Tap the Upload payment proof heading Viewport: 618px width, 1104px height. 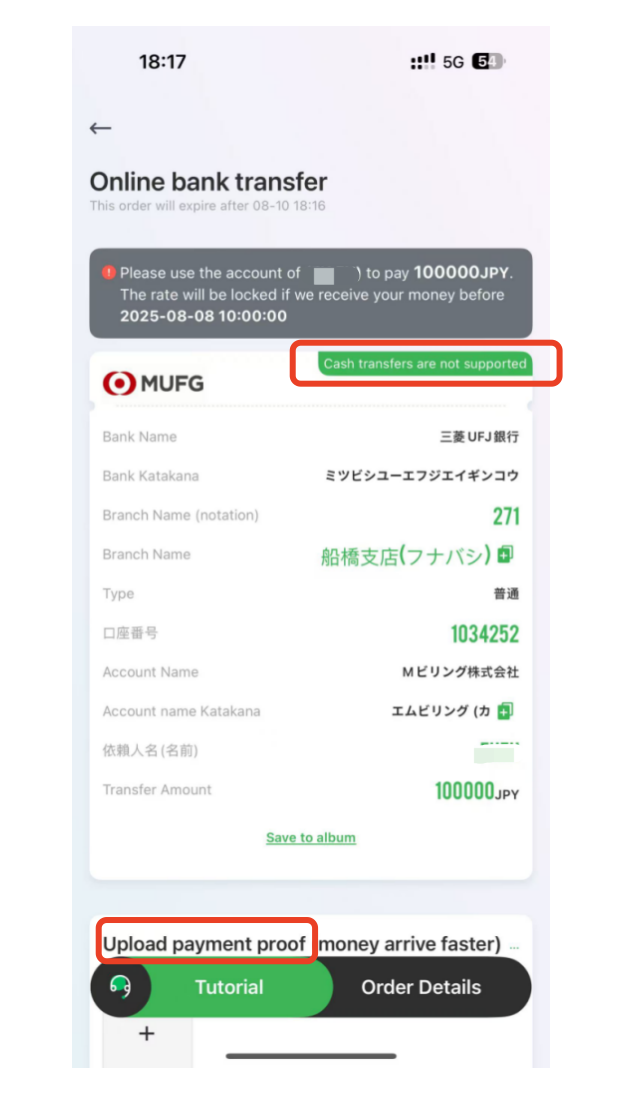(x=204, y=943)
